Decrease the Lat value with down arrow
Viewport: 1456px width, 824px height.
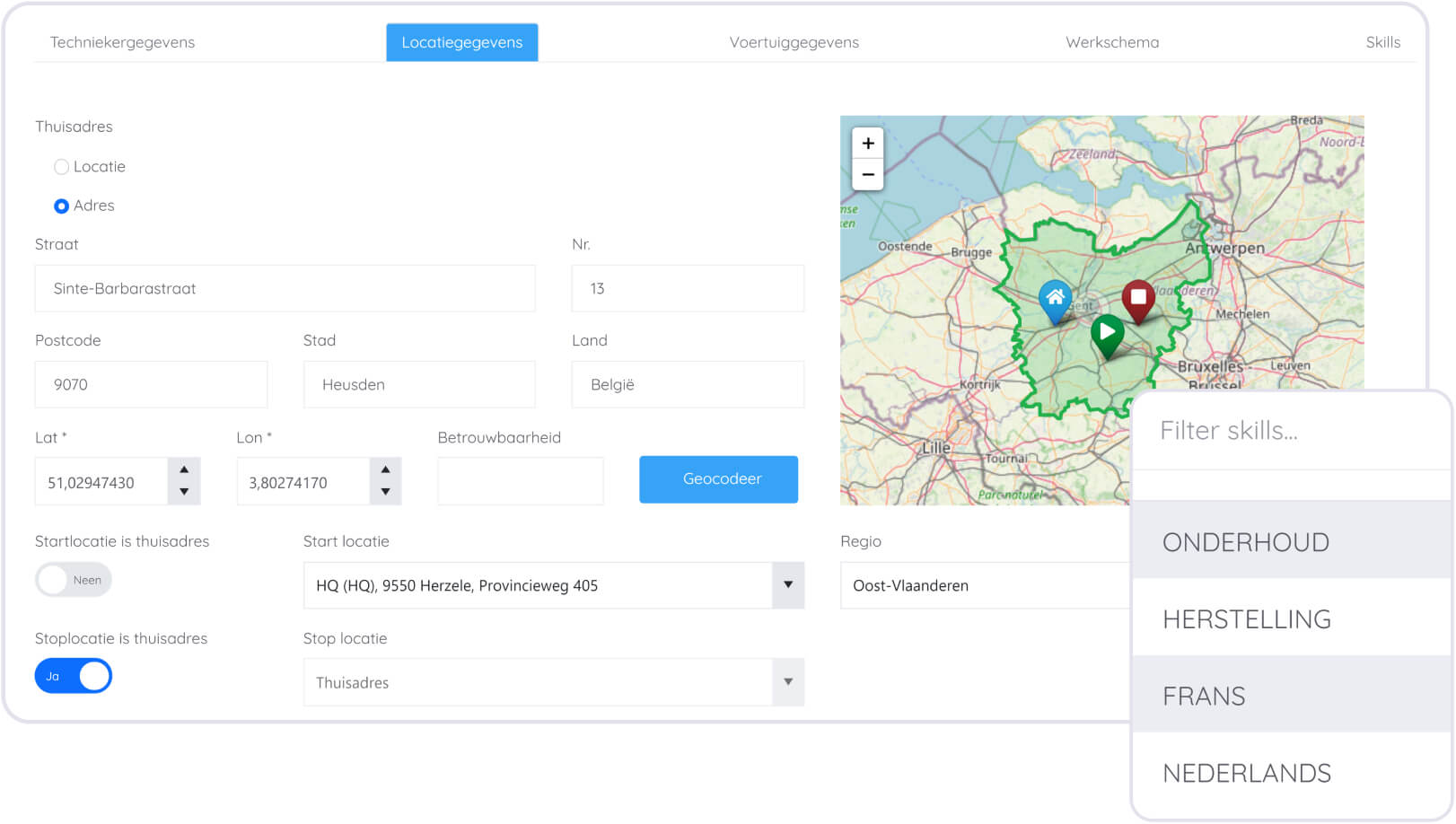tap(184, 492)
